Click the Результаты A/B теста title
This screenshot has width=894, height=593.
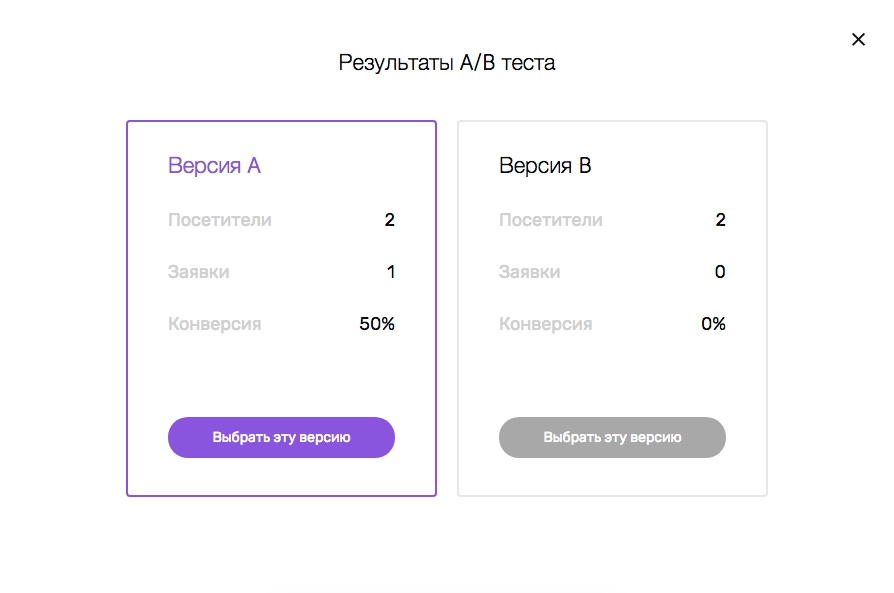(446, 63)
